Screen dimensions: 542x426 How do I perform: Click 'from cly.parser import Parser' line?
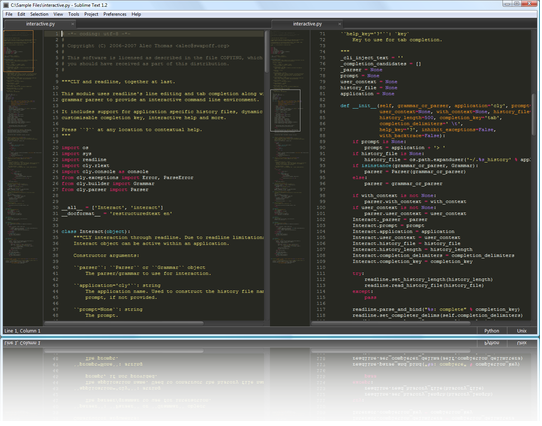pyautogui.click(x=105, y=189)
